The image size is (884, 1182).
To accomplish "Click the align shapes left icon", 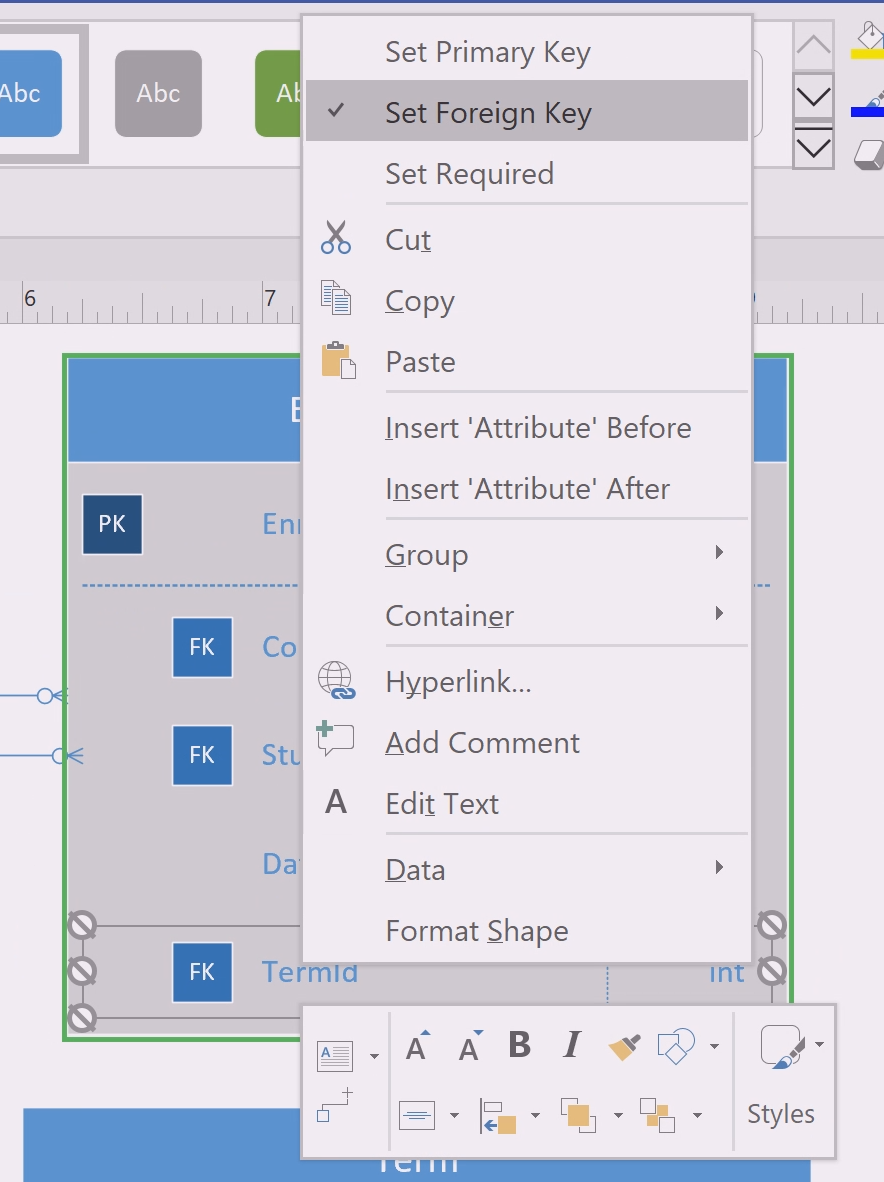I will click(x=497, y=1116).
